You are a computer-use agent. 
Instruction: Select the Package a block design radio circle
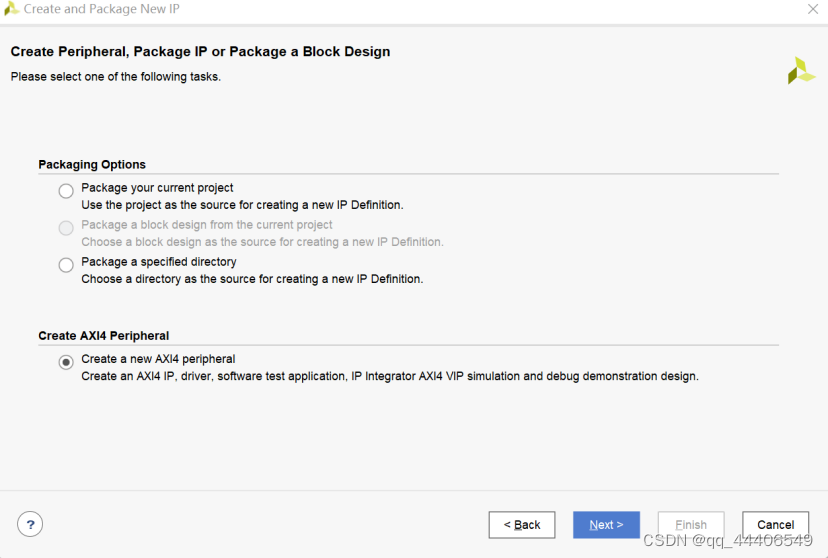click(66, 228)
